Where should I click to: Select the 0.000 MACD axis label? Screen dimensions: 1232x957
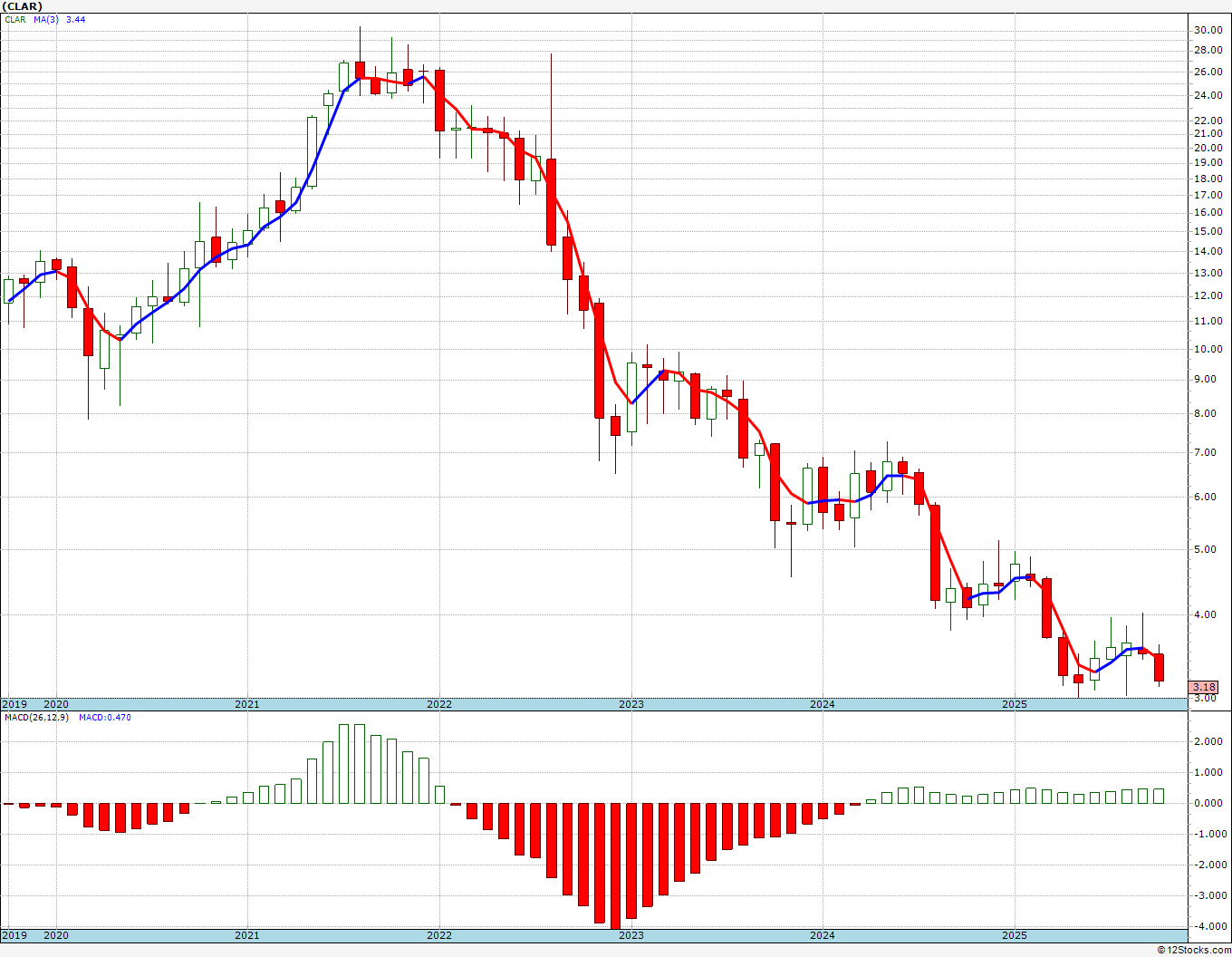(1207, 804)
